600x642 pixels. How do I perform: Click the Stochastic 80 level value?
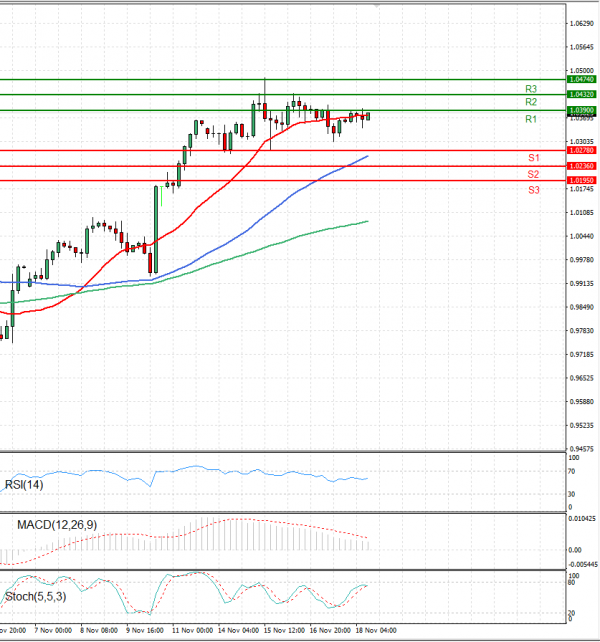point(572,582)
